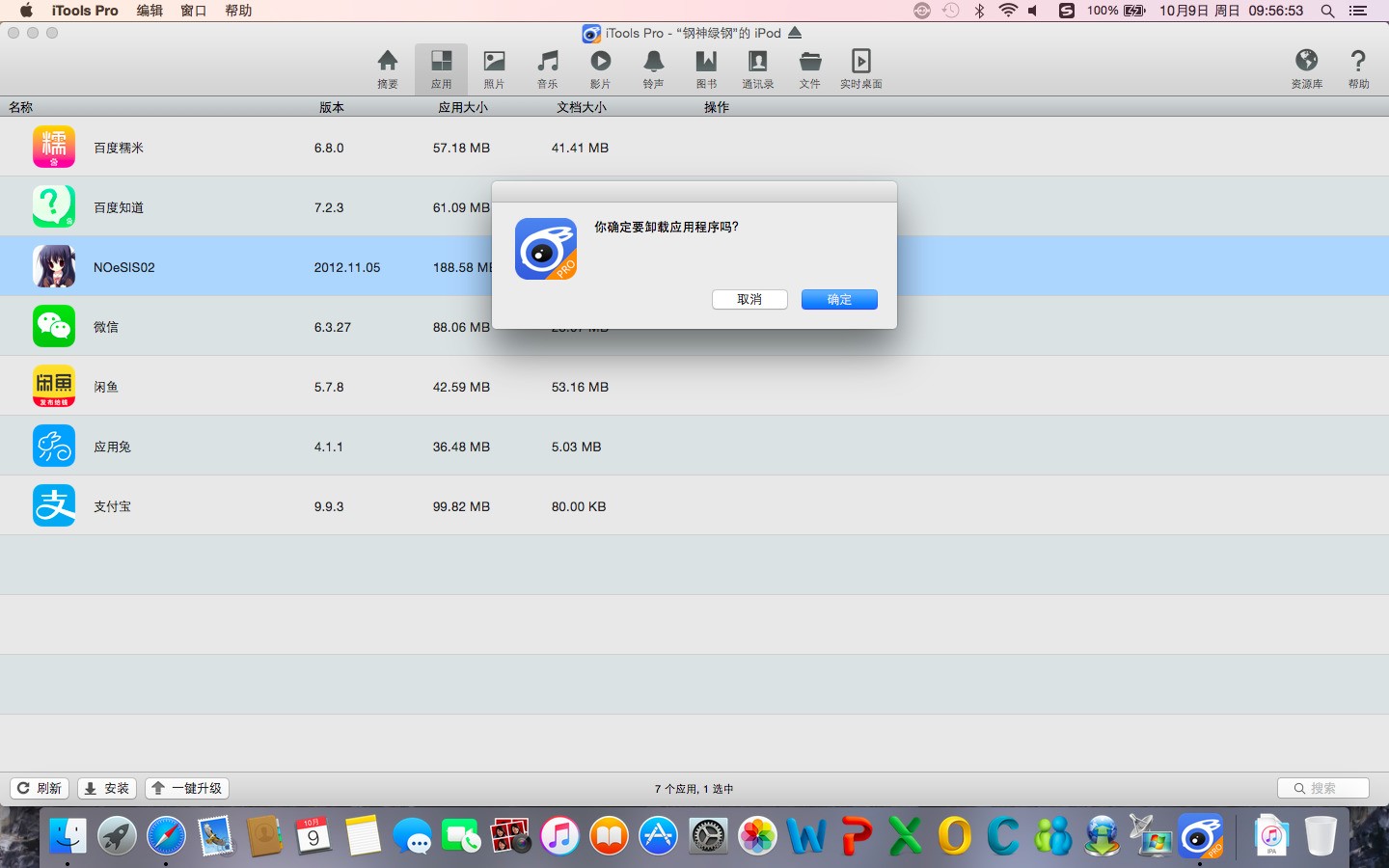Image resolution: width=1389 pixels, height=868 pixels.
Task: Select the 闲鱼 app icon
Action: point(54,386)
